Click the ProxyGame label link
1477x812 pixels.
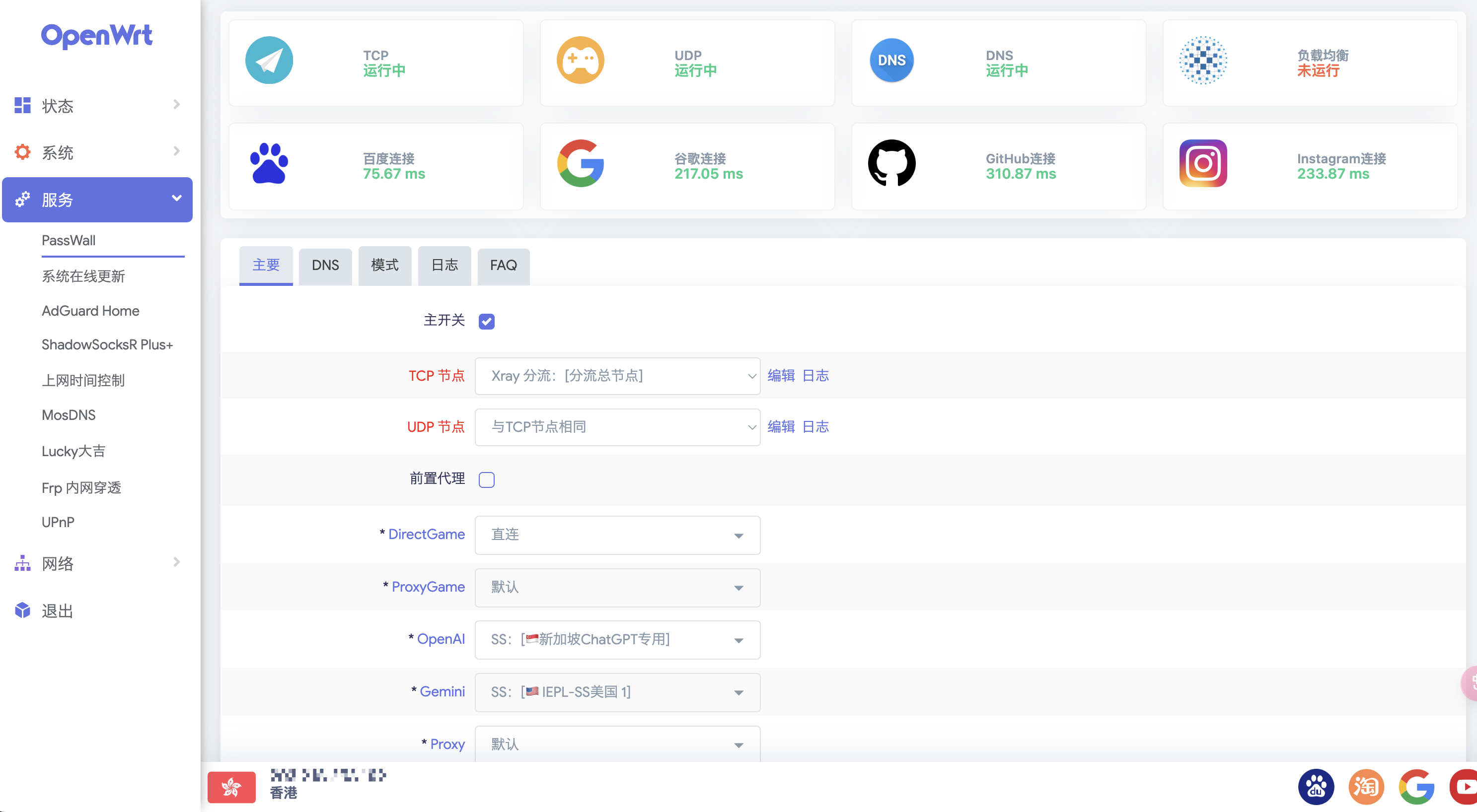tap(428, 587)
